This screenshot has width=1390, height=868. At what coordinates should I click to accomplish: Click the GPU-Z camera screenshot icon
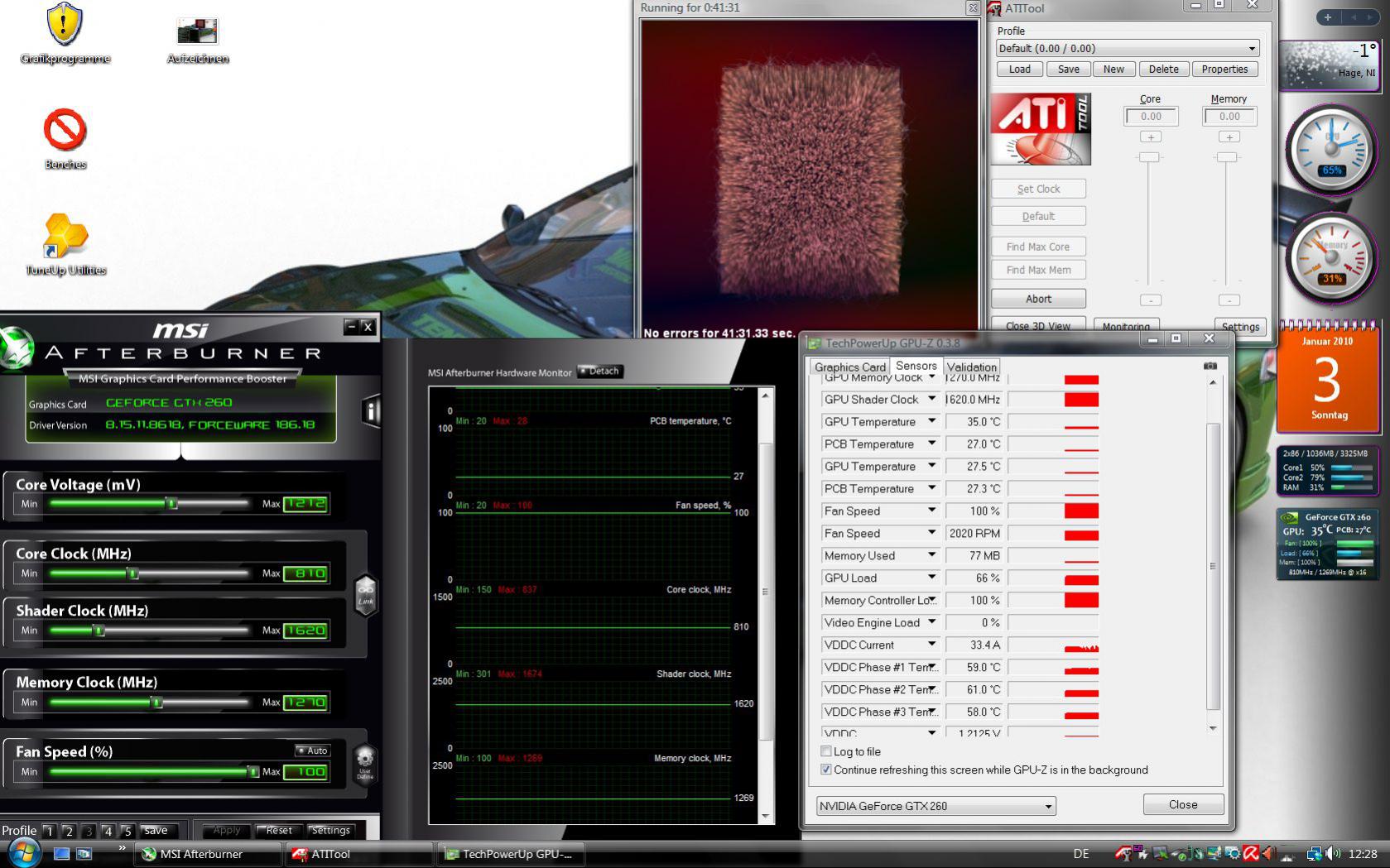coord(1210,366)
